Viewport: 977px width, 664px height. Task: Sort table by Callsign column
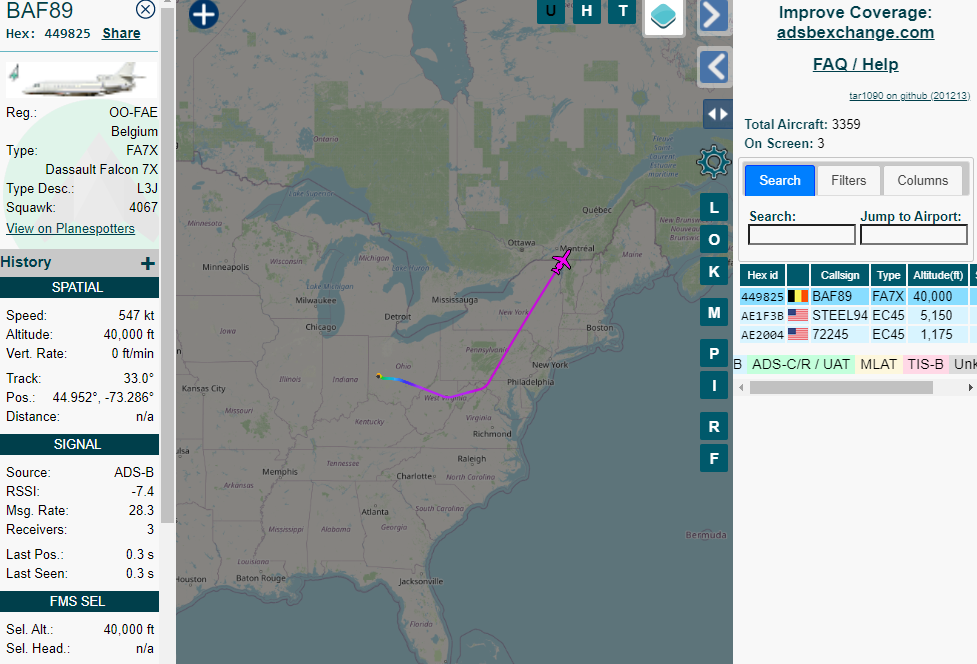pos(840,275)
